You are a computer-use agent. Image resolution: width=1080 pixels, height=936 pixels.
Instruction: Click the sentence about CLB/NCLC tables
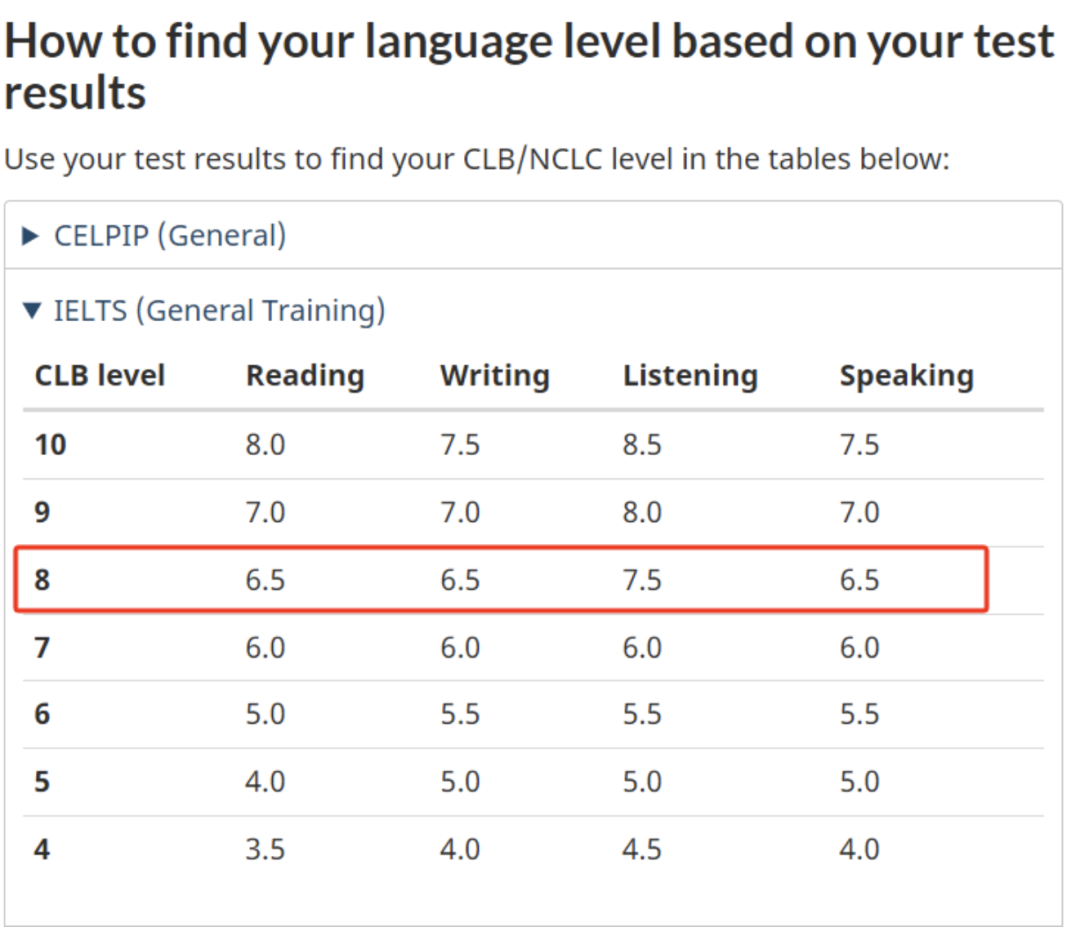point(476,159)
